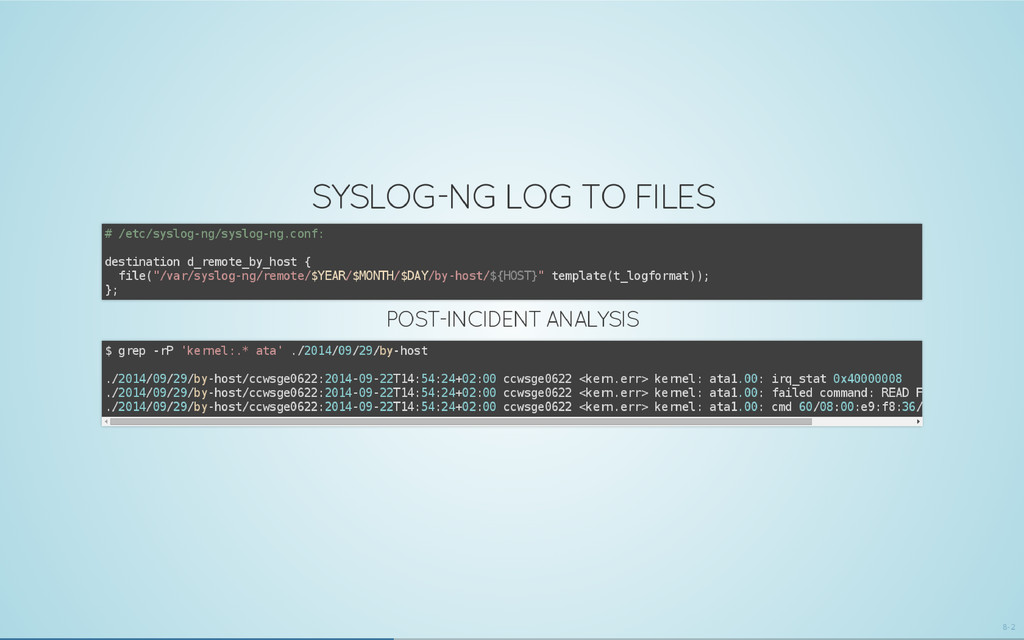Screen dimensions: 1024x640
Task: Click the slide number '8-2' indicator
Action: (1009, 628)
